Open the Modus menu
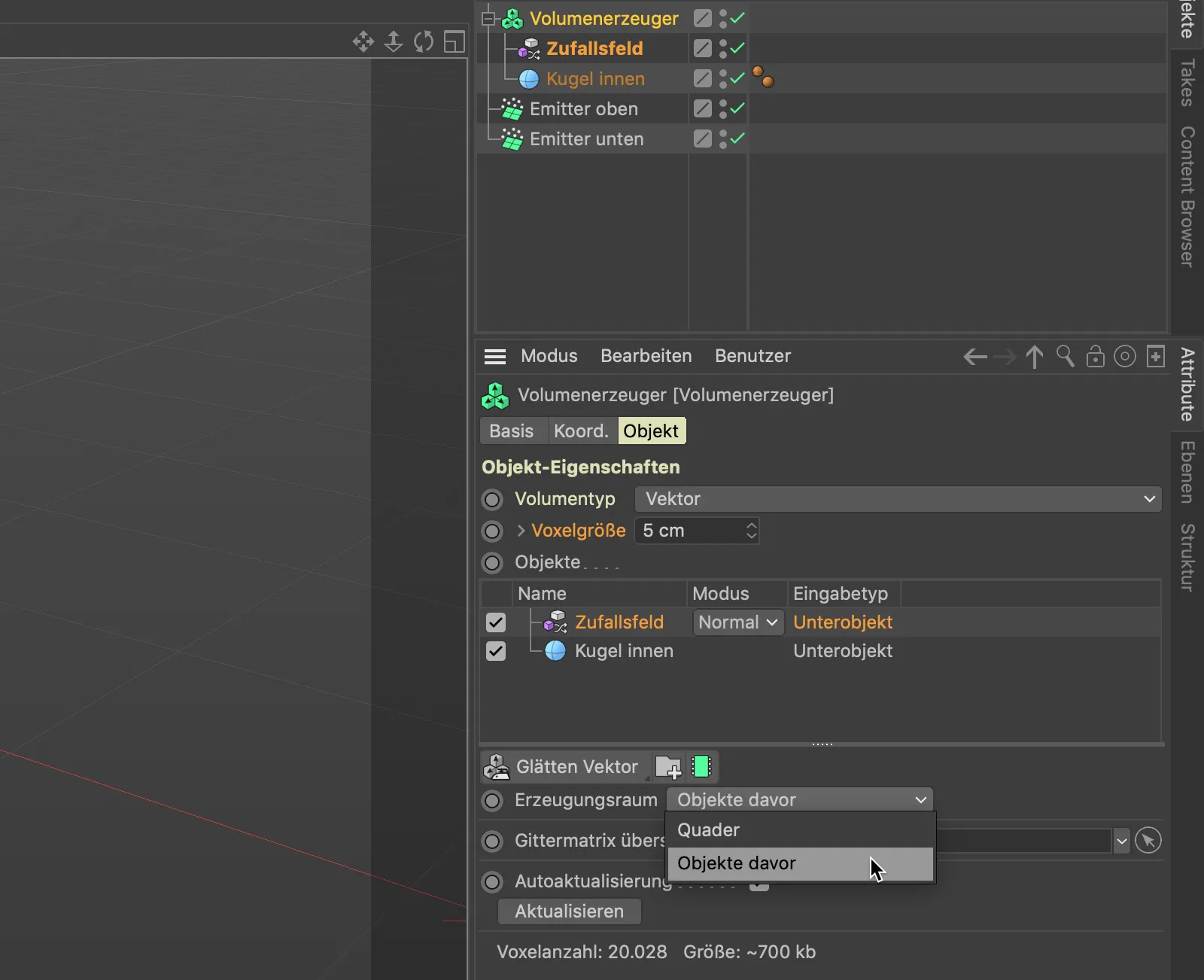1204x980 pixels. point(549,356)
